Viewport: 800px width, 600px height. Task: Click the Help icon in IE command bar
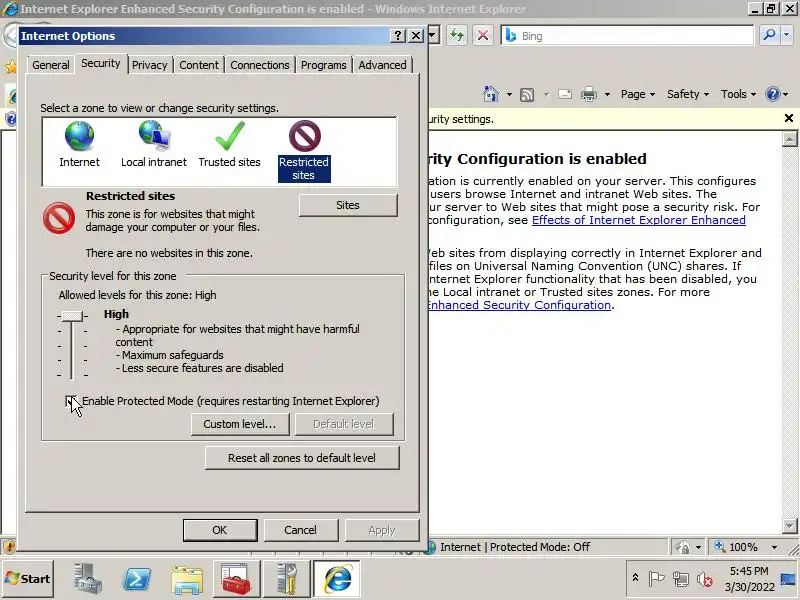point(772,94)
